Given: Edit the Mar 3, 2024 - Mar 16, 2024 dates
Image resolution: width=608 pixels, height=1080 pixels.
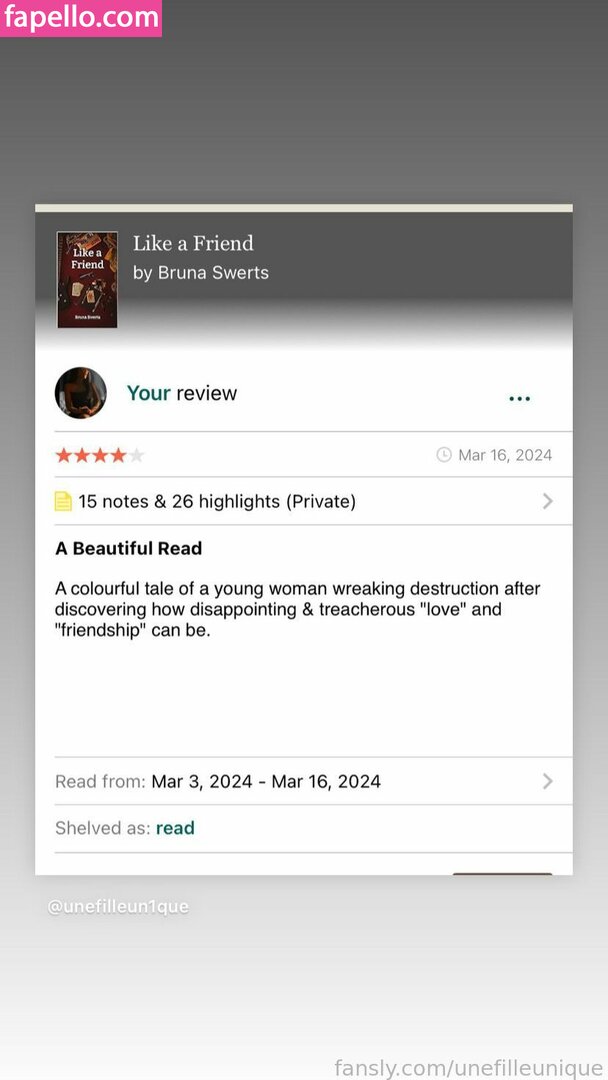Looking at the screenshot, I should [266, 782].
